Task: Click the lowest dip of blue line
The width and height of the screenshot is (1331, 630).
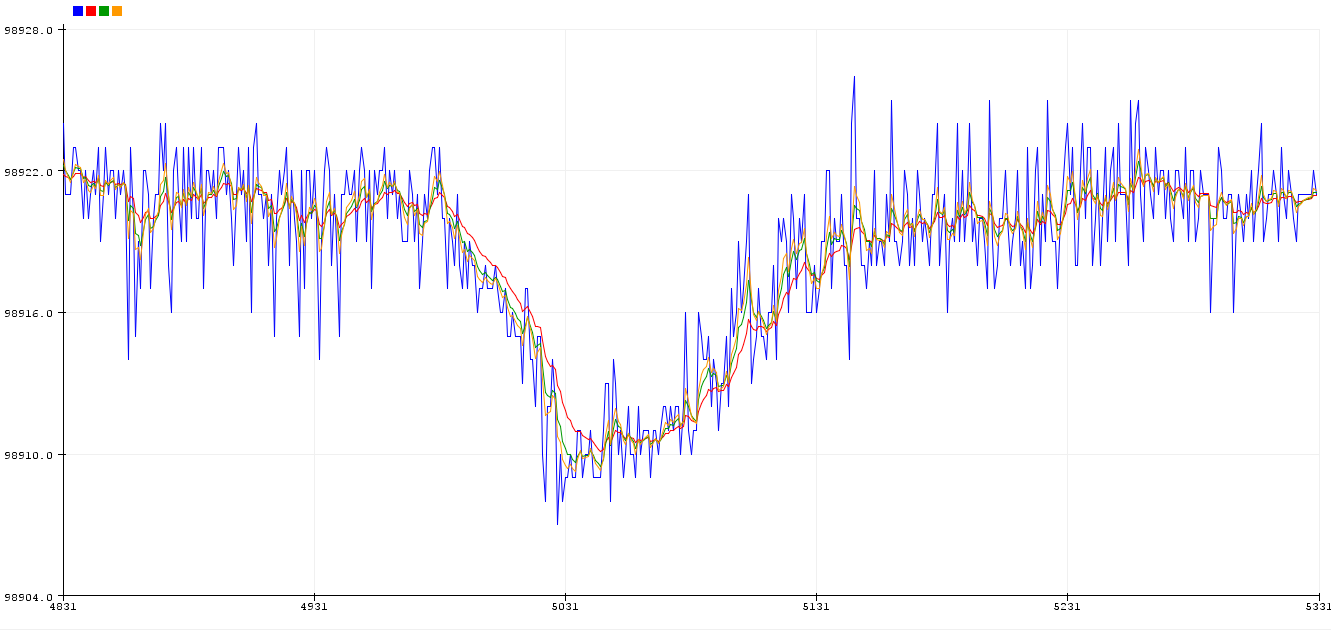Action: 557,524
